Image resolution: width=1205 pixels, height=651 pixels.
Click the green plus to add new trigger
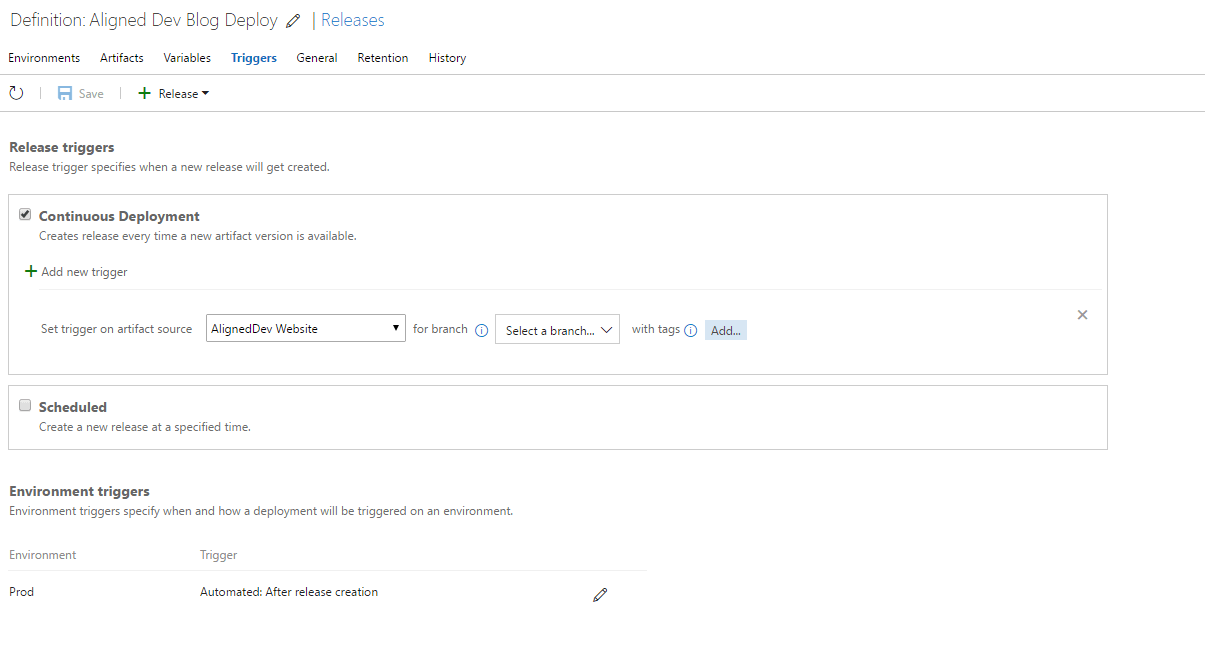click(31, 271)
